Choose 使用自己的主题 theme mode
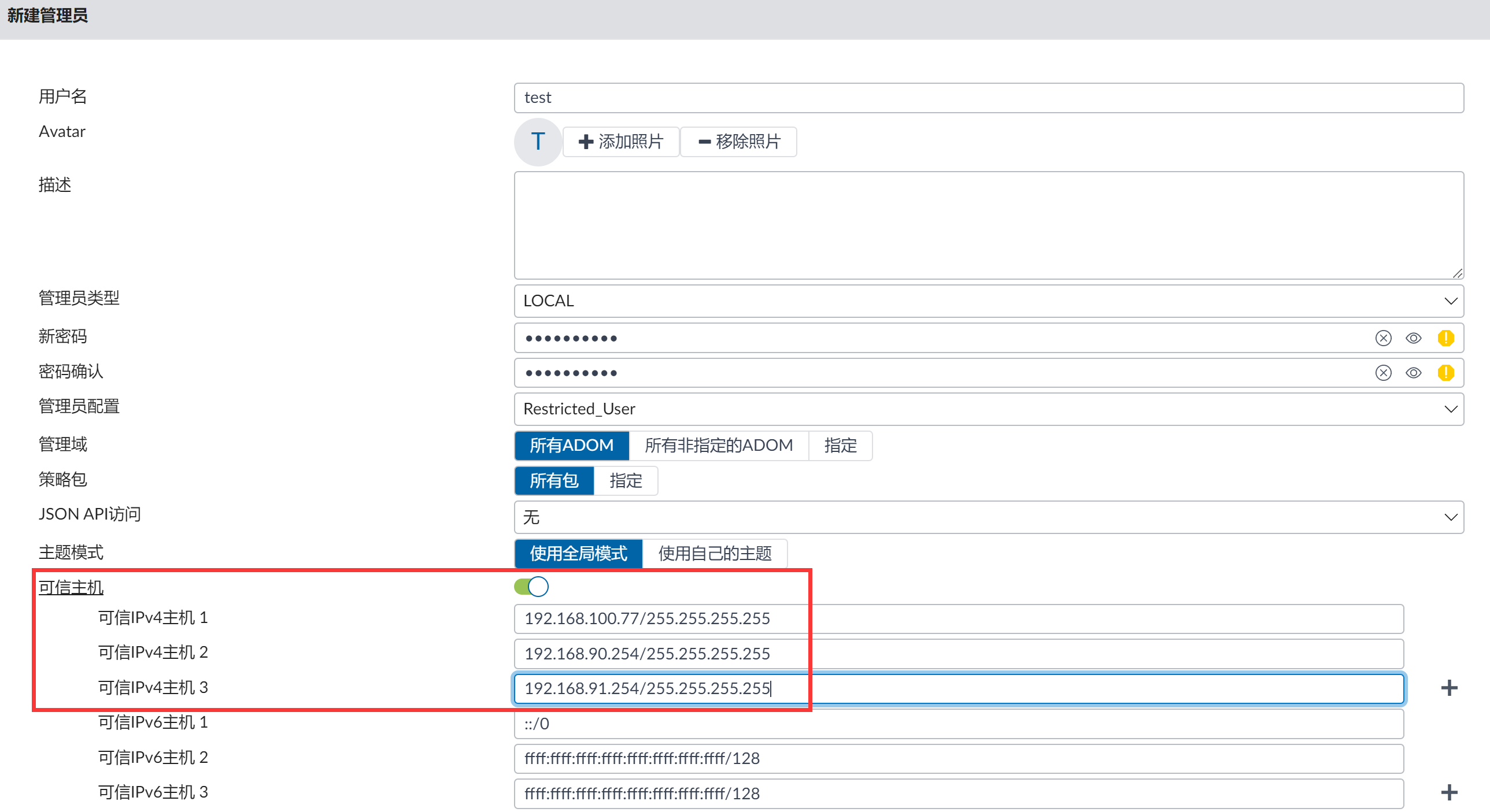 714,553
